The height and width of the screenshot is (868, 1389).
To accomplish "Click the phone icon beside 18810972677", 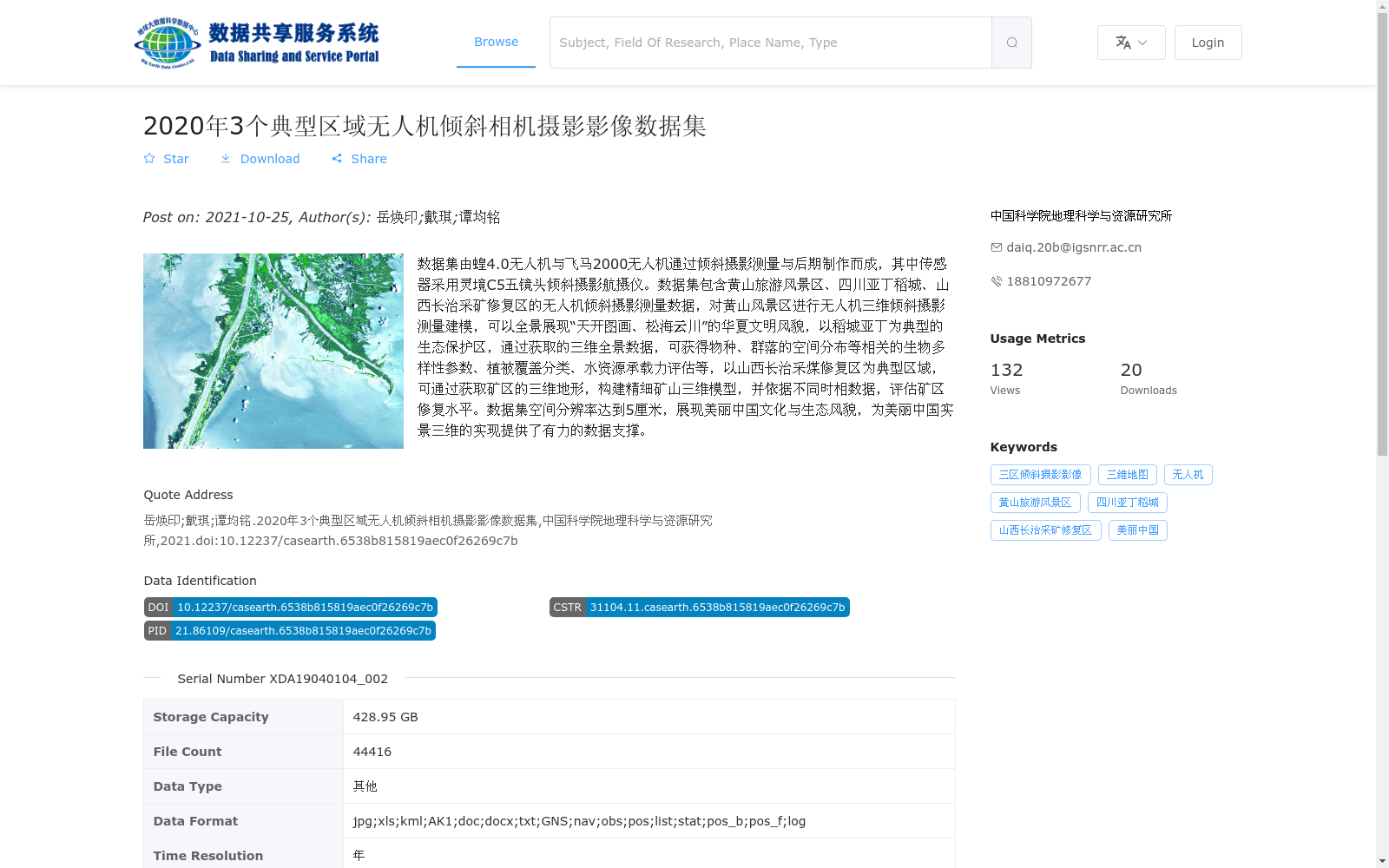I will [x=996, y=281].
